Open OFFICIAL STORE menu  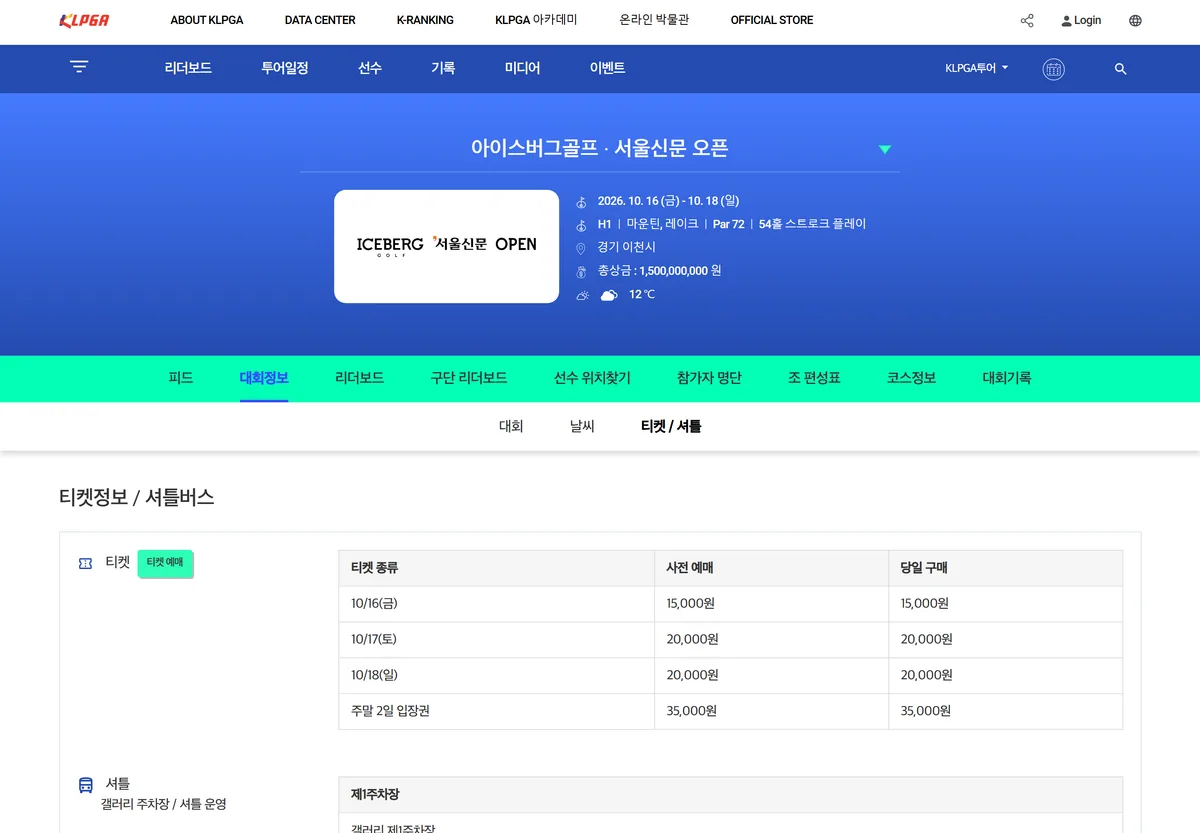point(772,20)
